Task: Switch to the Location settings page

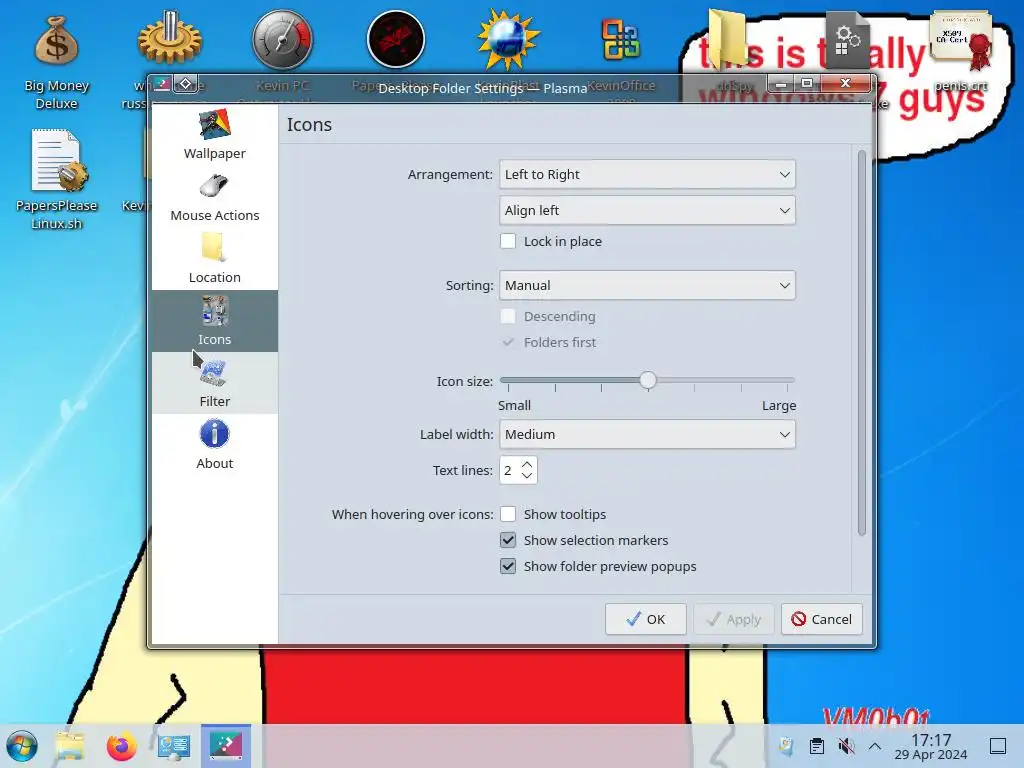Action: pos(214,259)
